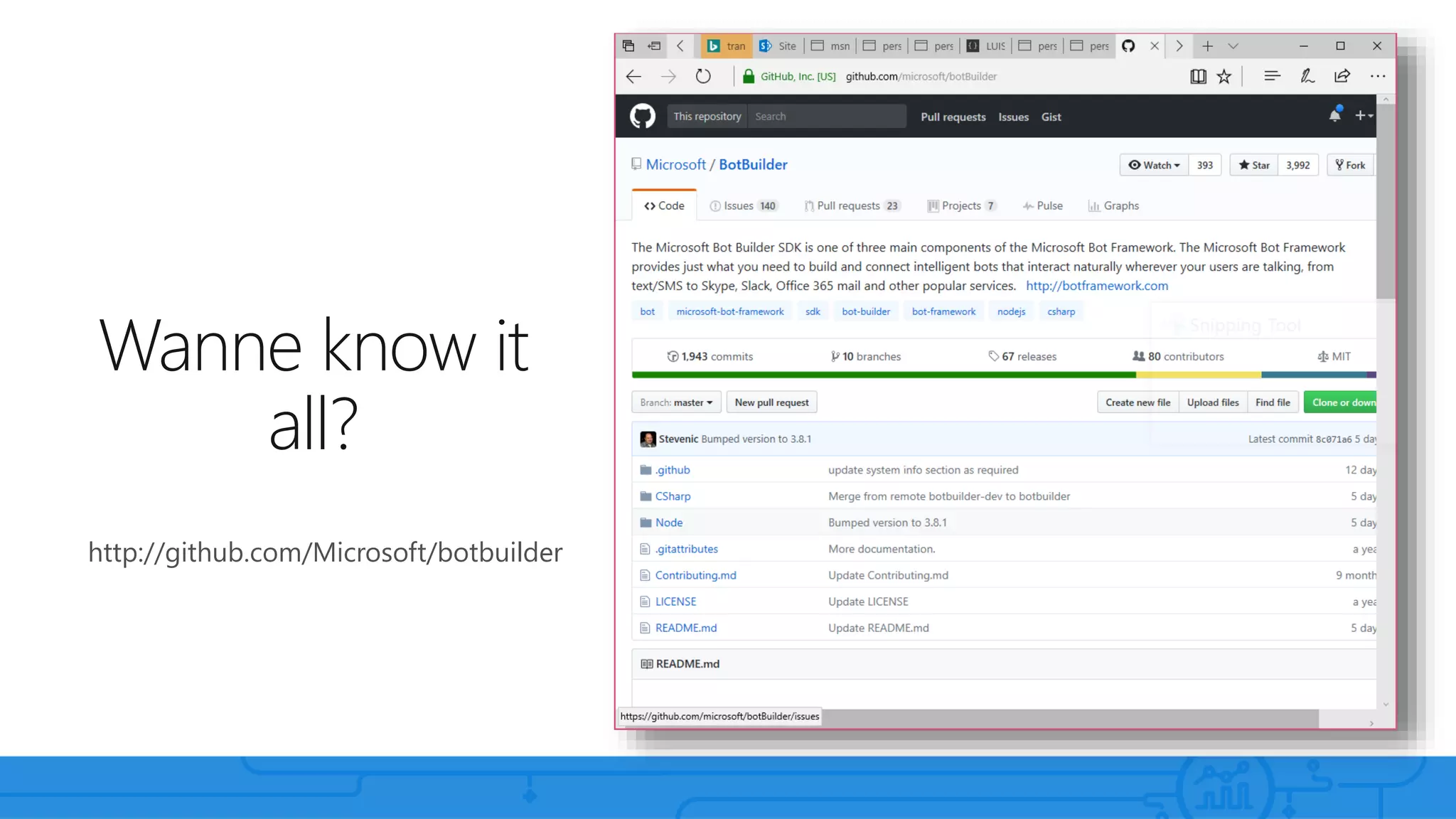Open the Pull requests 23 tab
The height and width of the screenshot is (819, 1456).
tap(852, 206)
